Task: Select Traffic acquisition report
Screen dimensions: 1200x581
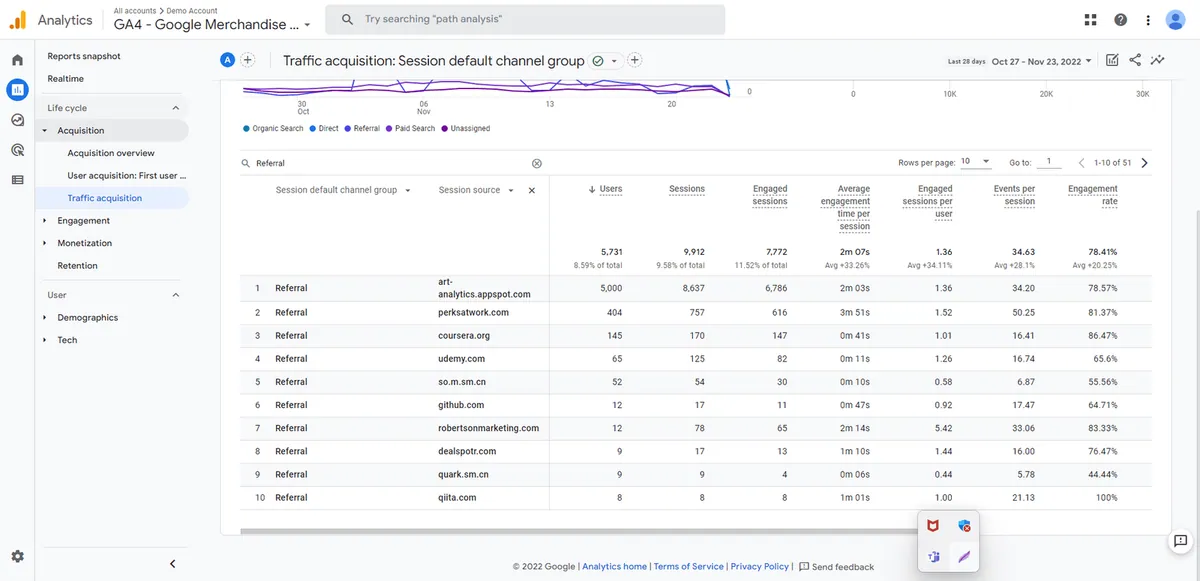Action: click(x=105, y=198)
